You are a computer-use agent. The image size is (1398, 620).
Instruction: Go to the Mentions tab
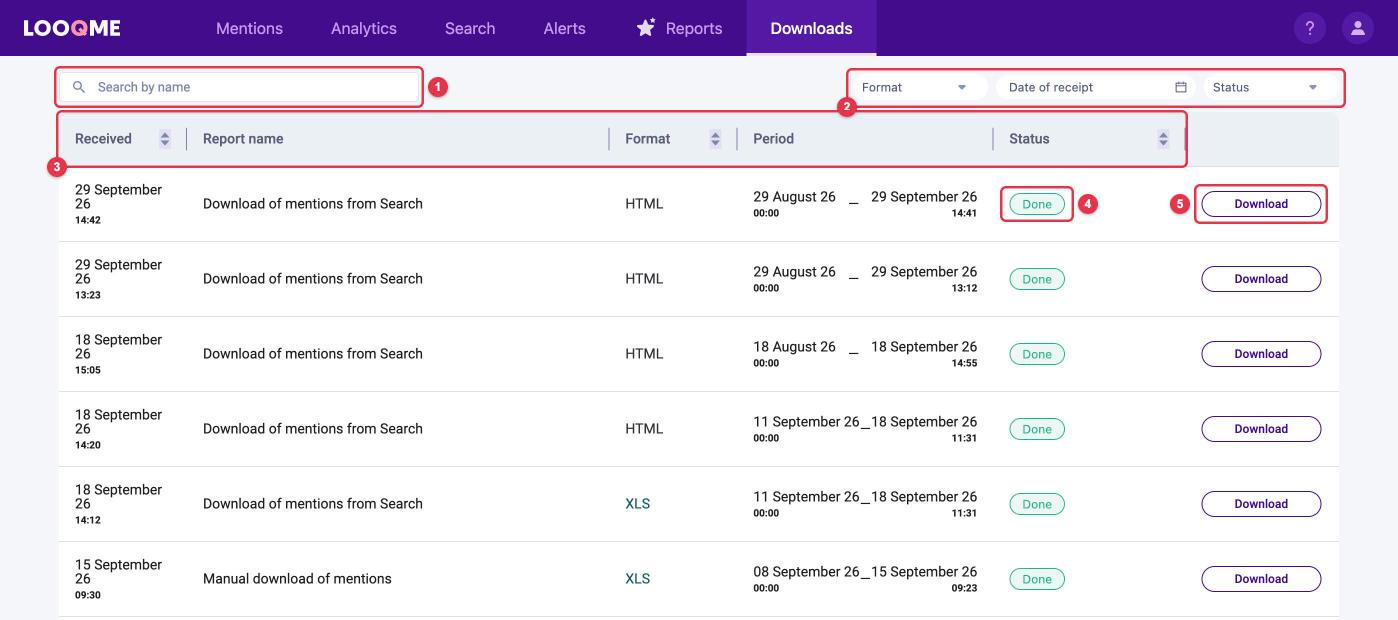coord(249,28)
